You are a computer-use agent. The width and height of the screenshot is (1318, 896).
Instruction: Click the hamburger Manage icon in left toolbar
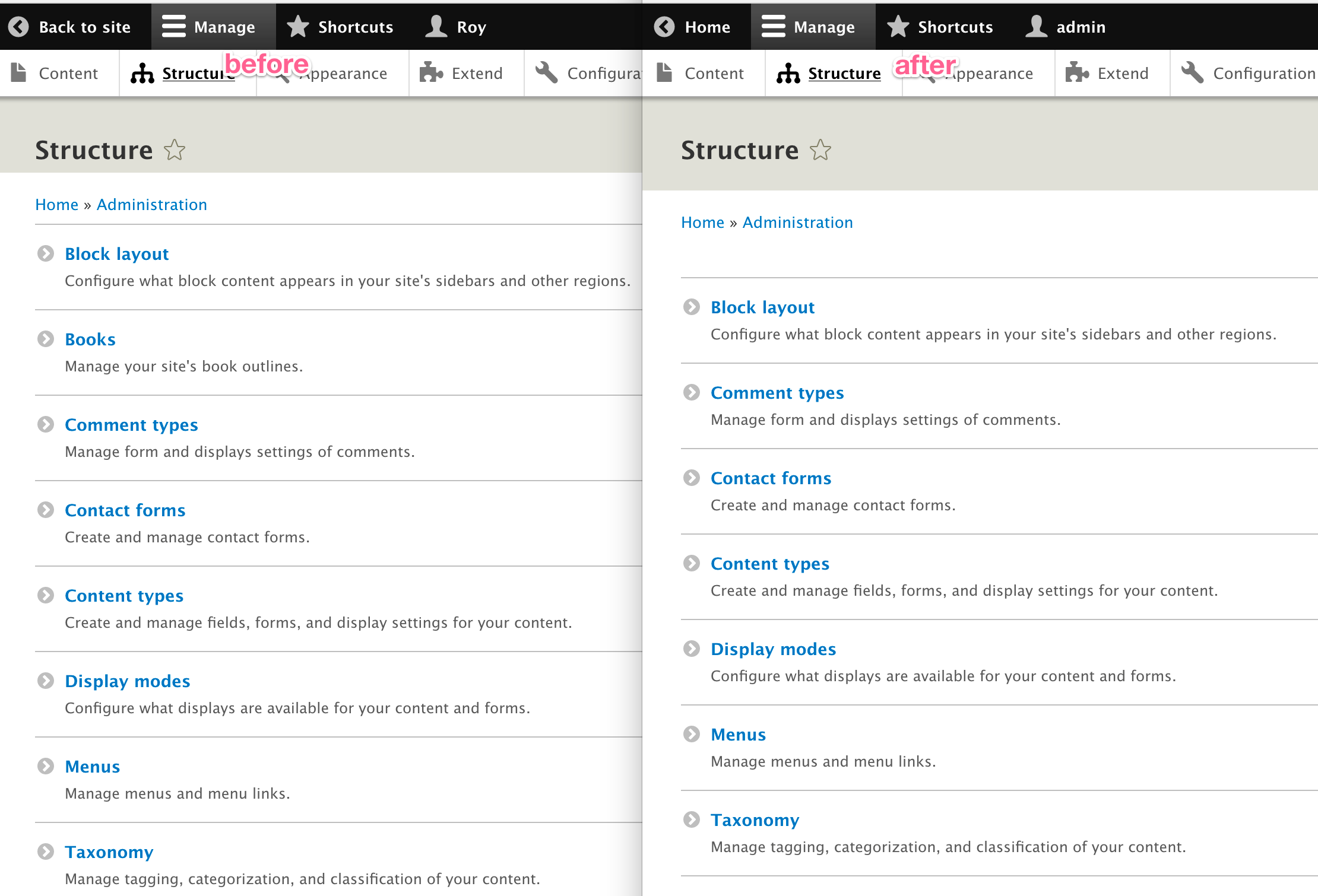tap(174, 27)
